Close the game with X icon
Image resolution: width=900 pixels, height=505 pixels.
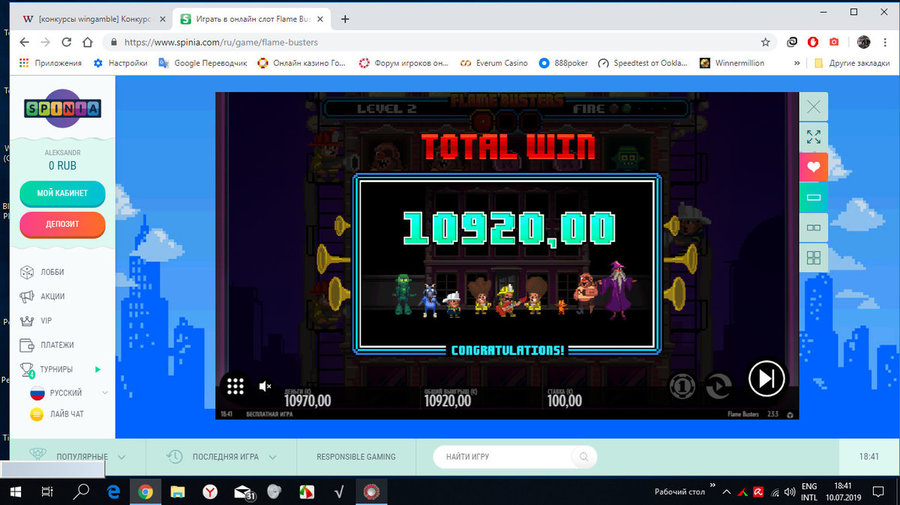814,106
